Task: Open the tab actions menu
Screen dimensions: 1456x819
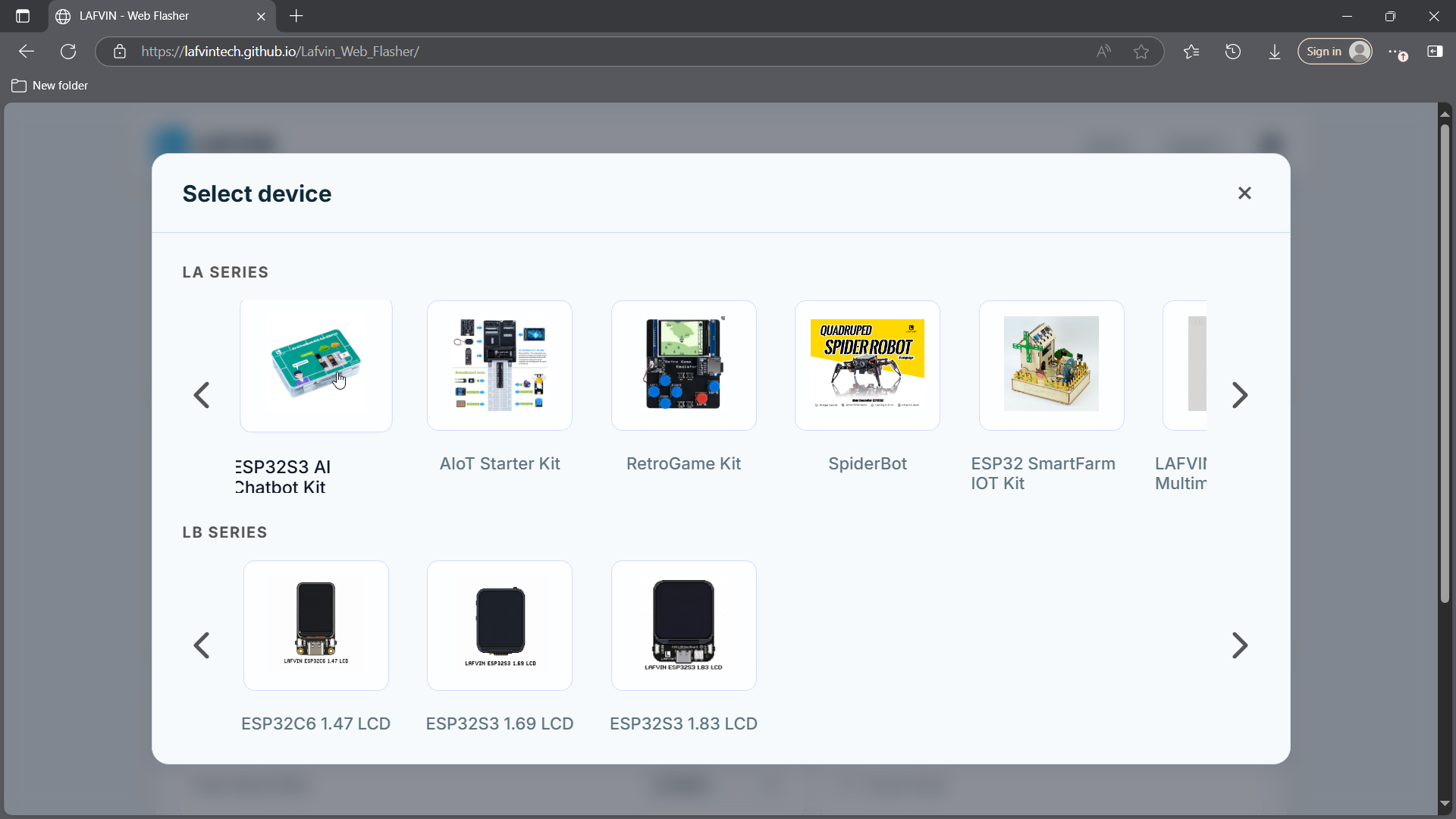Action: click(23, 16)
